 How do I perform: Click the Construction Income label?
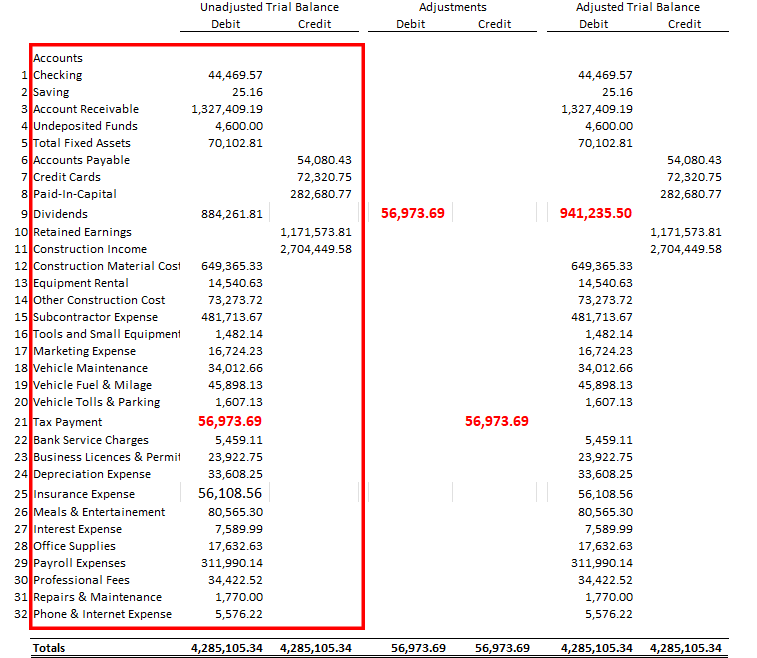point(90,249)
